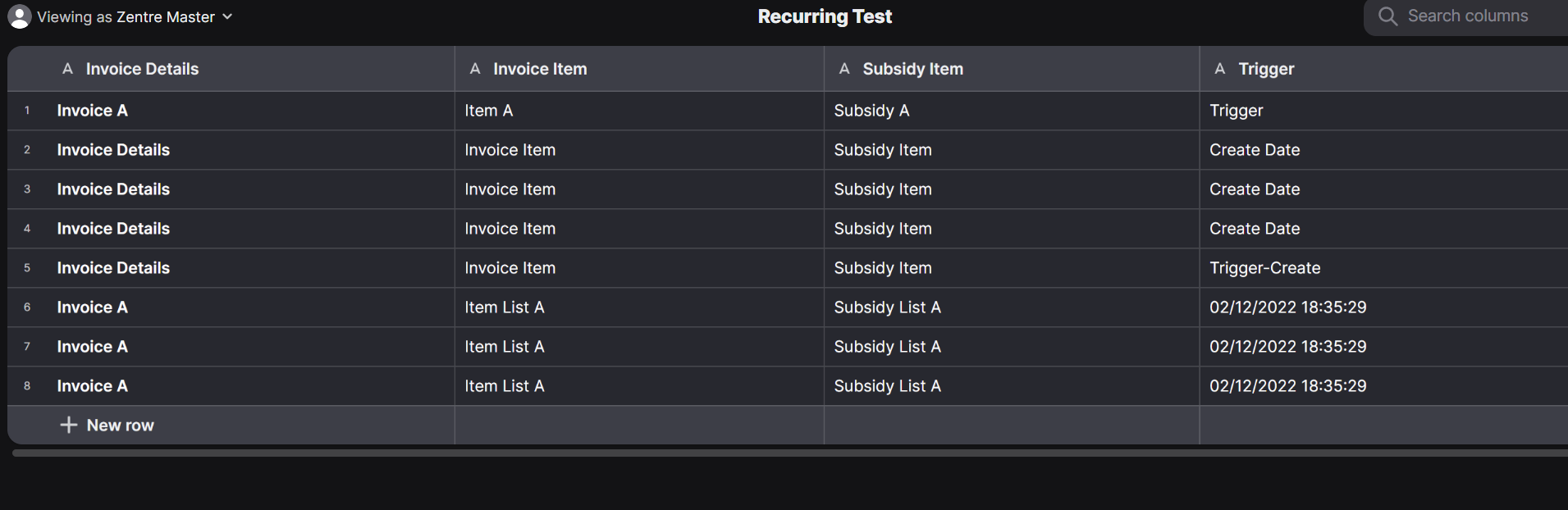Select the Invoice Item column header
This screenshot has width=1568, height=510.
pos(639,69)
